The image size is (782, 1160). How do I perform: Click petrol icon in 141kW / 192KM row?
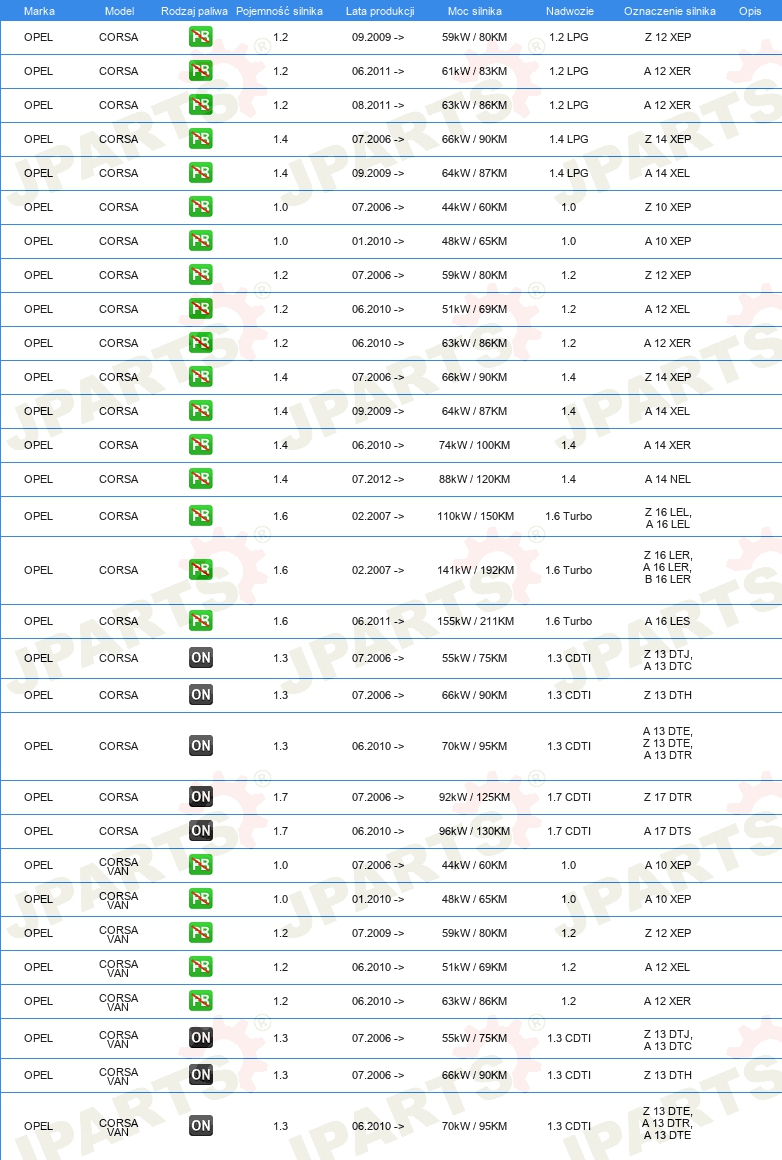(x=200, y=570)
